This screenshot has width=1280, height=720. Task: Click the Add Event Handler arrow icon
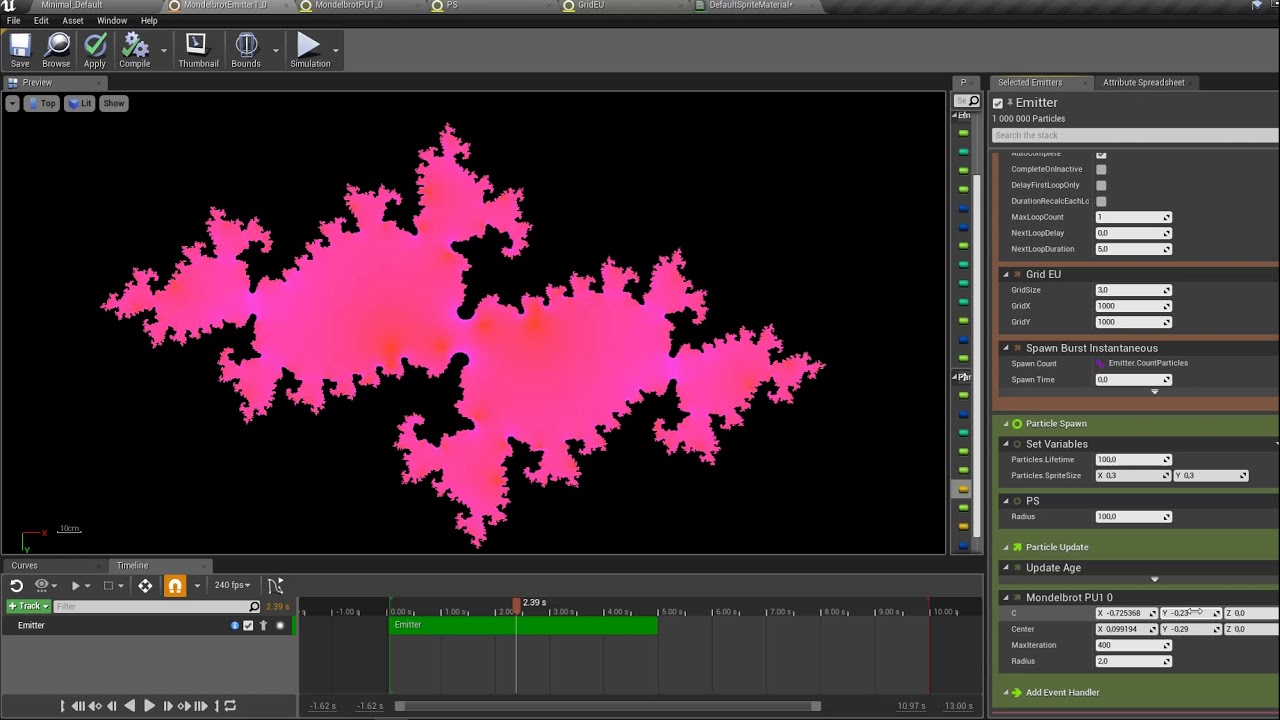[1017, 693]
